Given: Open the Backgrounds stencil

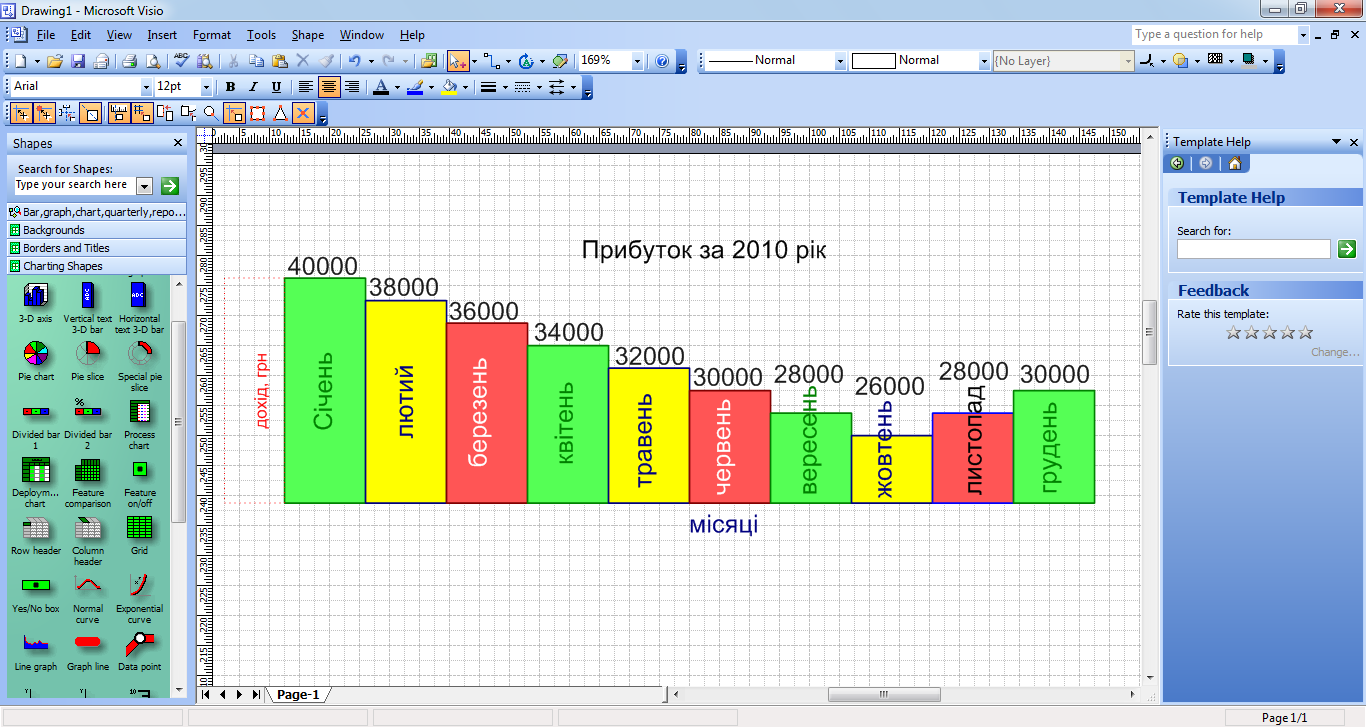Looking at the screenshot, I should click(x=96, y=230).
